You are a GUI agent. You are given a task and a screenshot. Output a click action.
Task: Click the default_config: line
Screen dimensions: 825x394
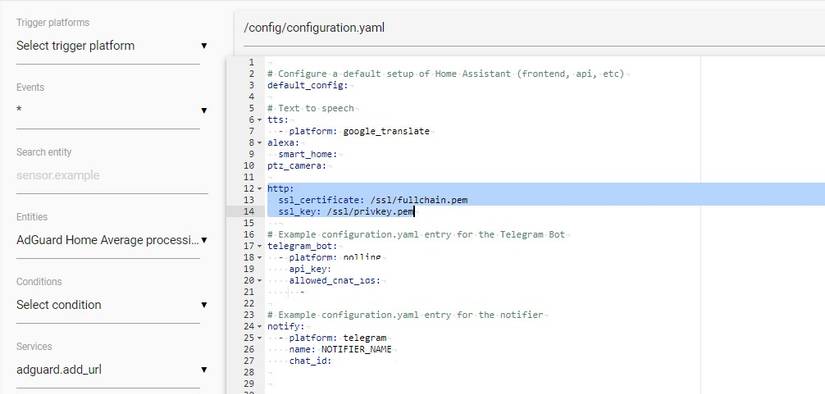pos(307,85)
